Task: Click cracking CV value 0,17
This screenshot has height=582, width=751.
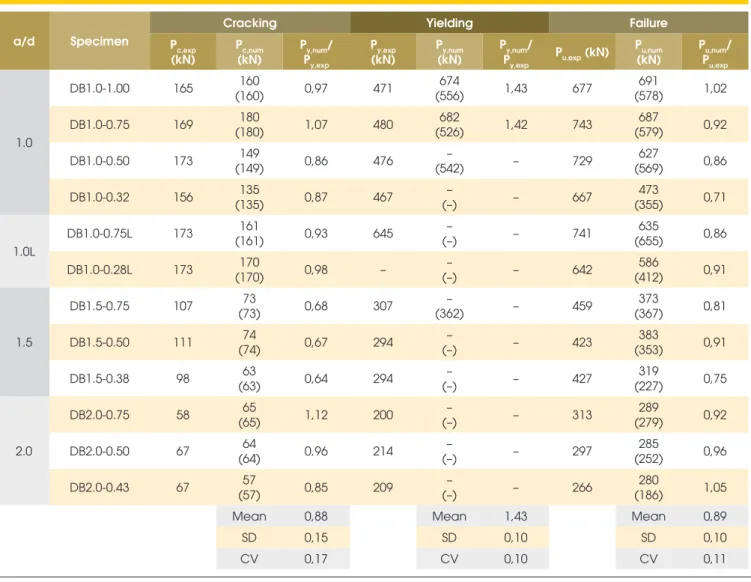Action: (316, 559)
